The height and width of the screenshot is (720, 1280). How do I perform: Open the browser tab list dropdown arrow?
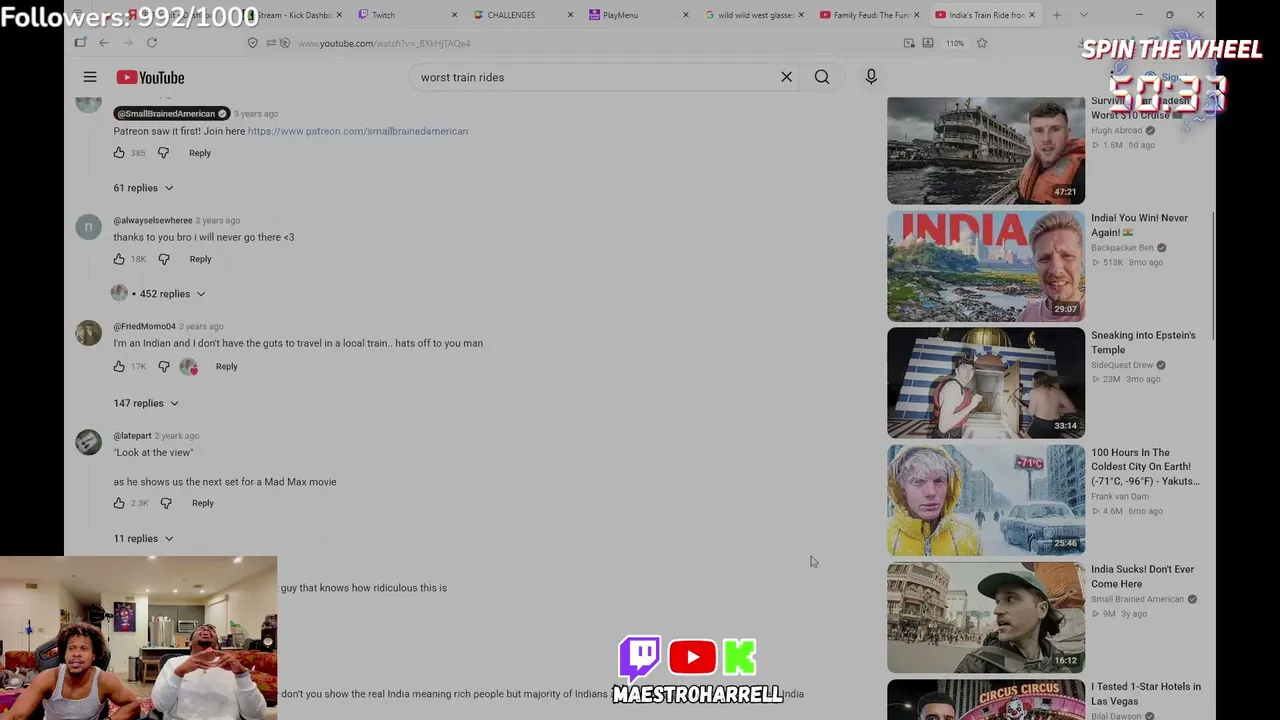coord(1083,15)
